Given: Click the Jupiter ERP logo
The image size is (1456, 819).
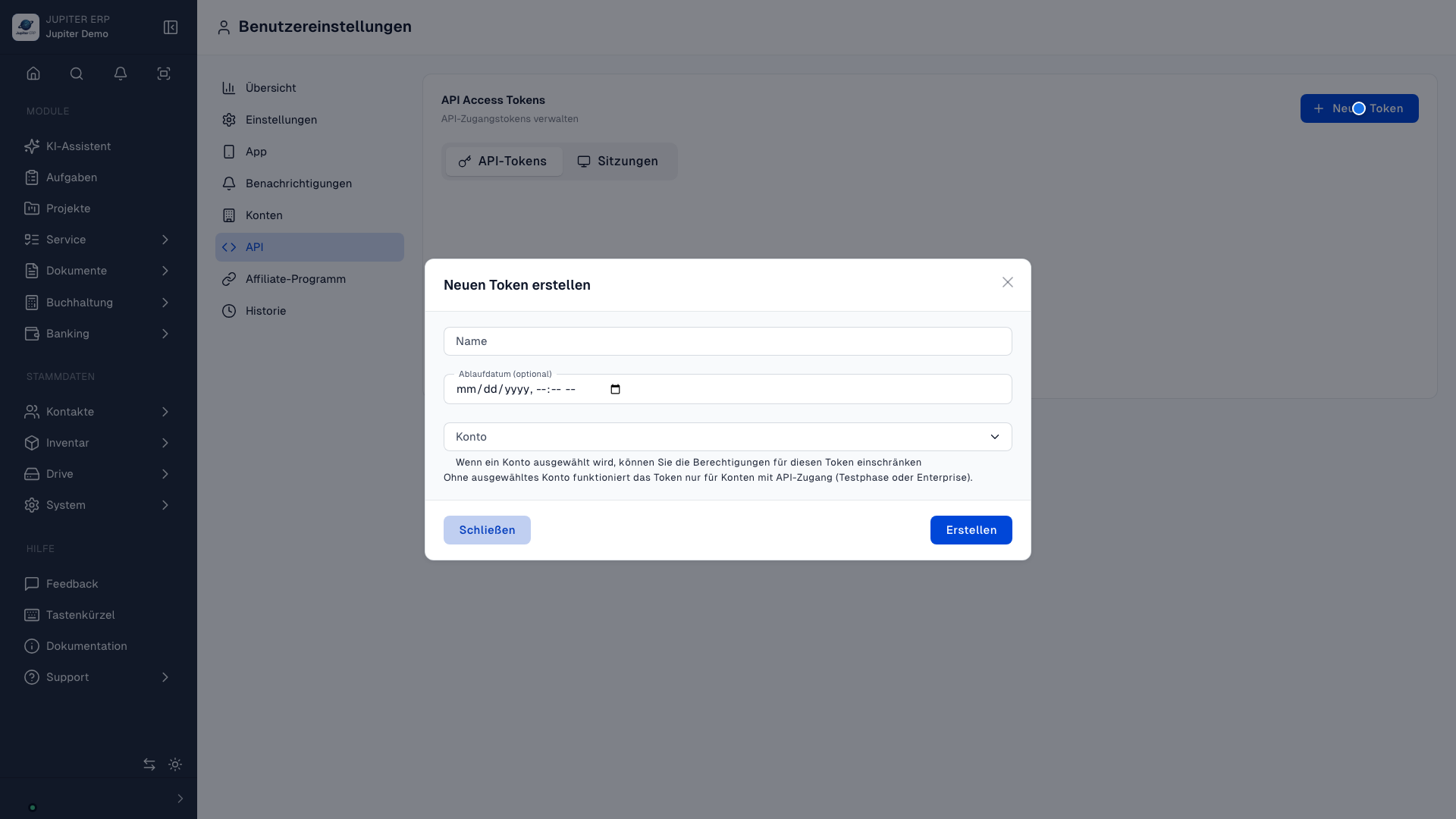Looking at the screenshot, I should click(x=26, y=27).
